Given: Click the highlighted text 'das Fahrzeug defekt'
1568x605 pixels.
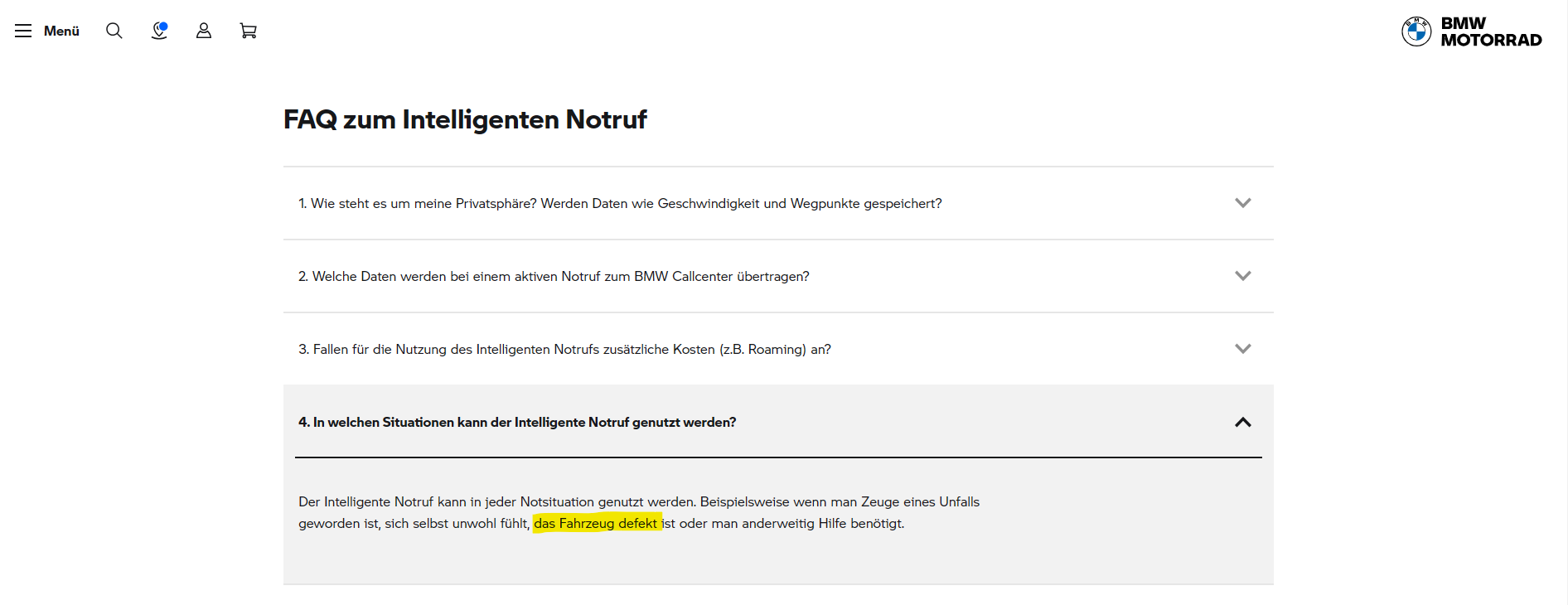Looking at the screenshot, I should (x=596, y=524).
